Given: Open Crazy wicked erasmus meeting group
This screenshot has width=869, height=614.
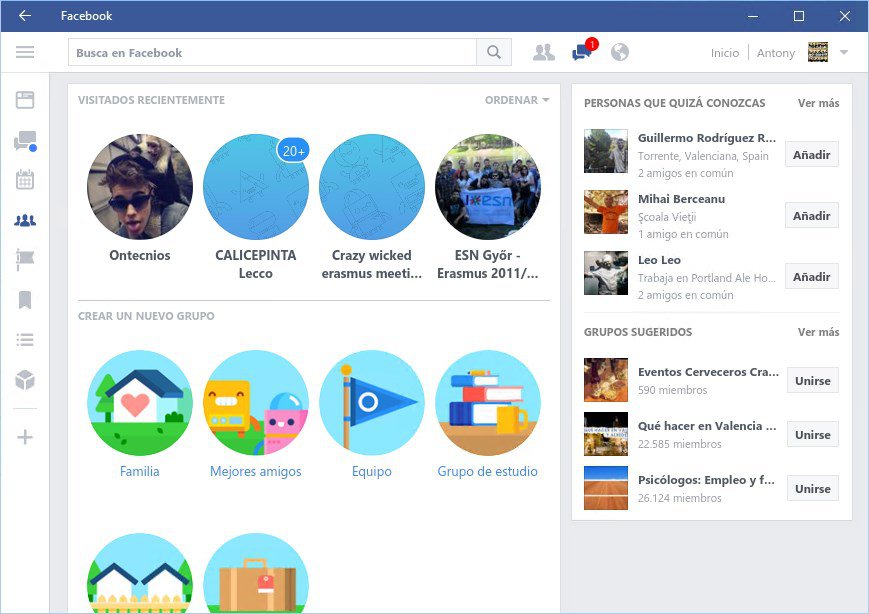Looking at the screenshot, I should point(372,187).
